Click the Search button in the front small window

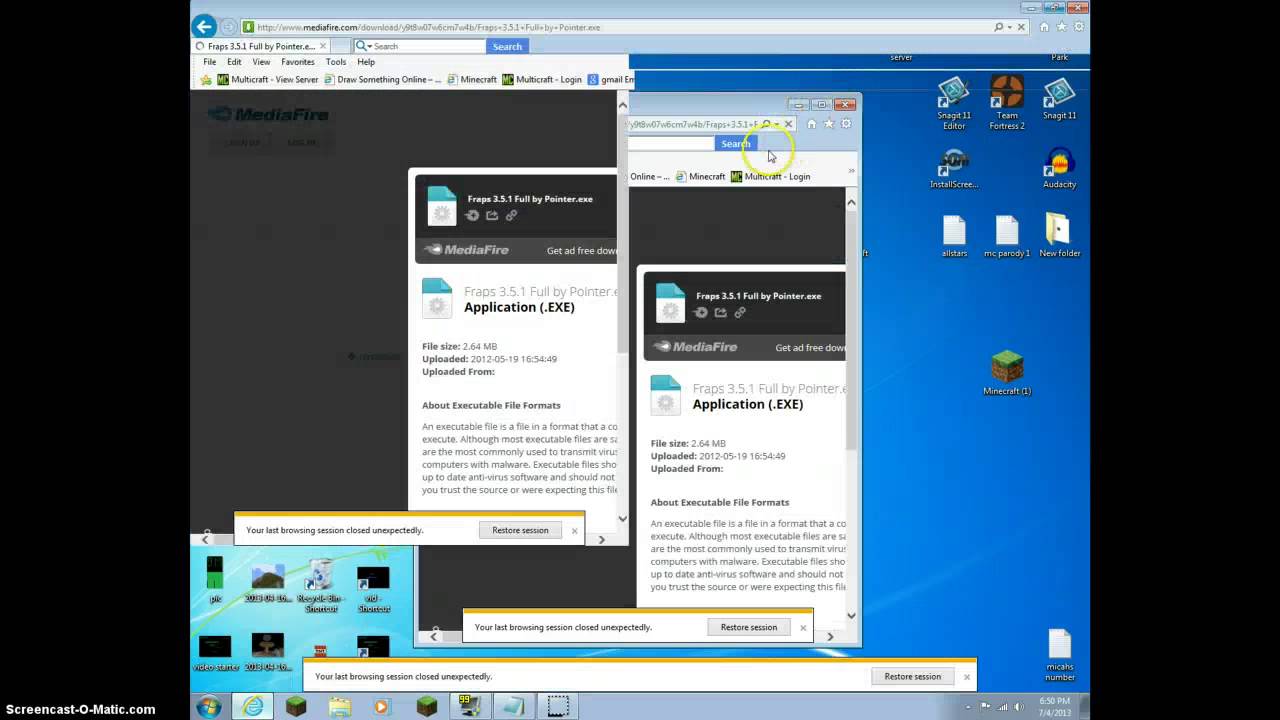click(735, 144)
